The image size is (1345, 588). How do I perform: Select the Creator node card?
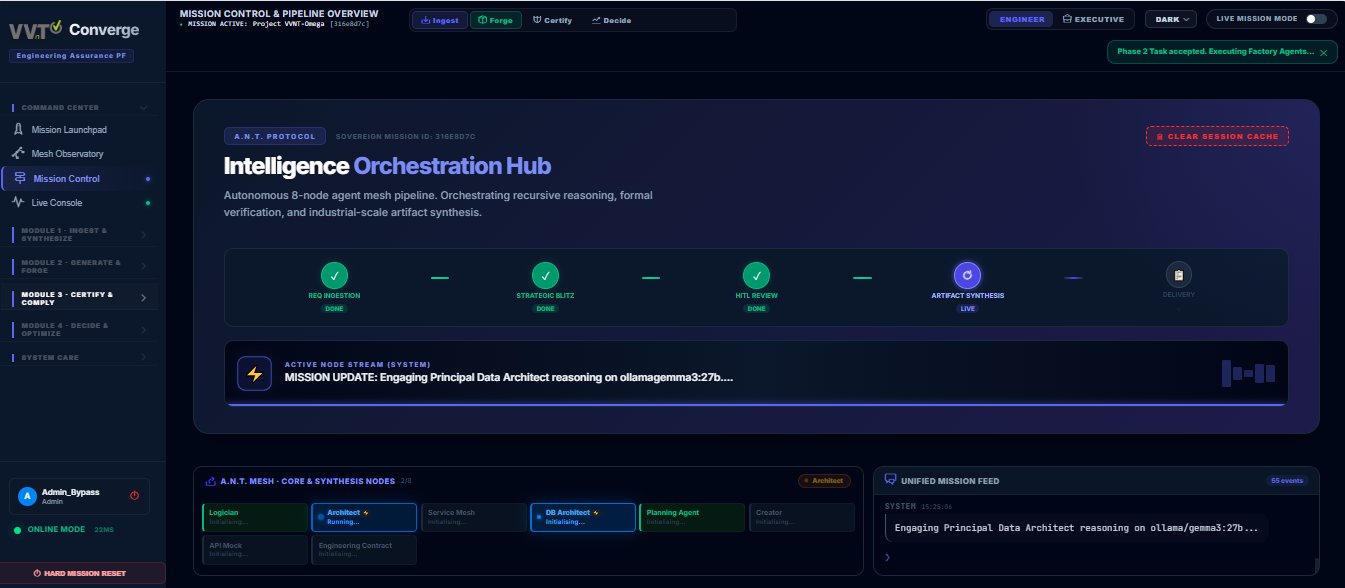[802, 517]
